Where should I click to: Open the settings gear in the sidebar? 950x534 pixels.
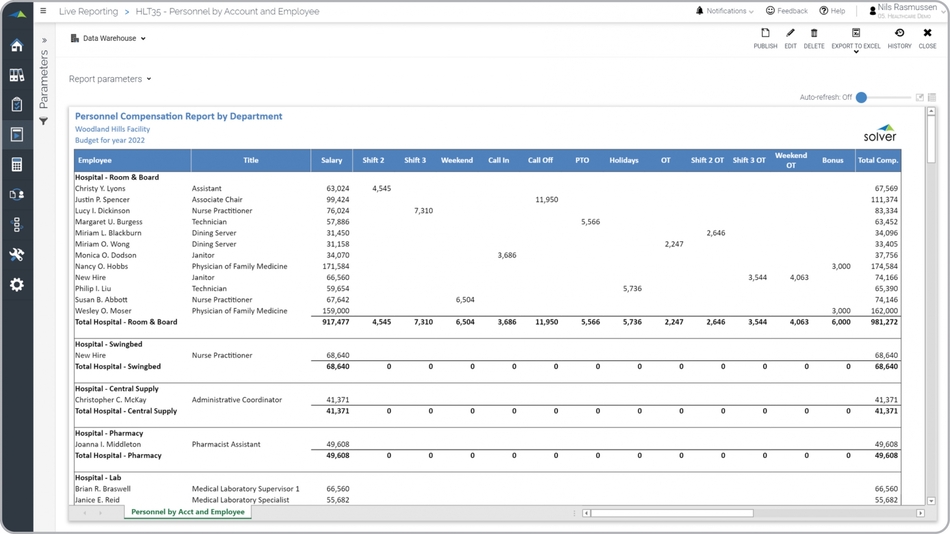(x=17, y=285)
